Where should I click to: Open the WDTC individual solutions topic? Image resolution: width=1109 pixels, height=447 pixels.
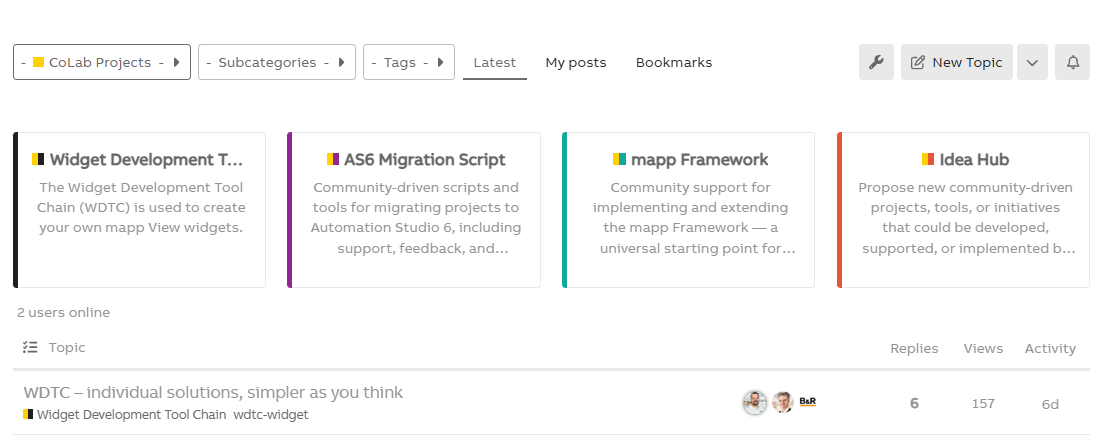tap(213, 392)
